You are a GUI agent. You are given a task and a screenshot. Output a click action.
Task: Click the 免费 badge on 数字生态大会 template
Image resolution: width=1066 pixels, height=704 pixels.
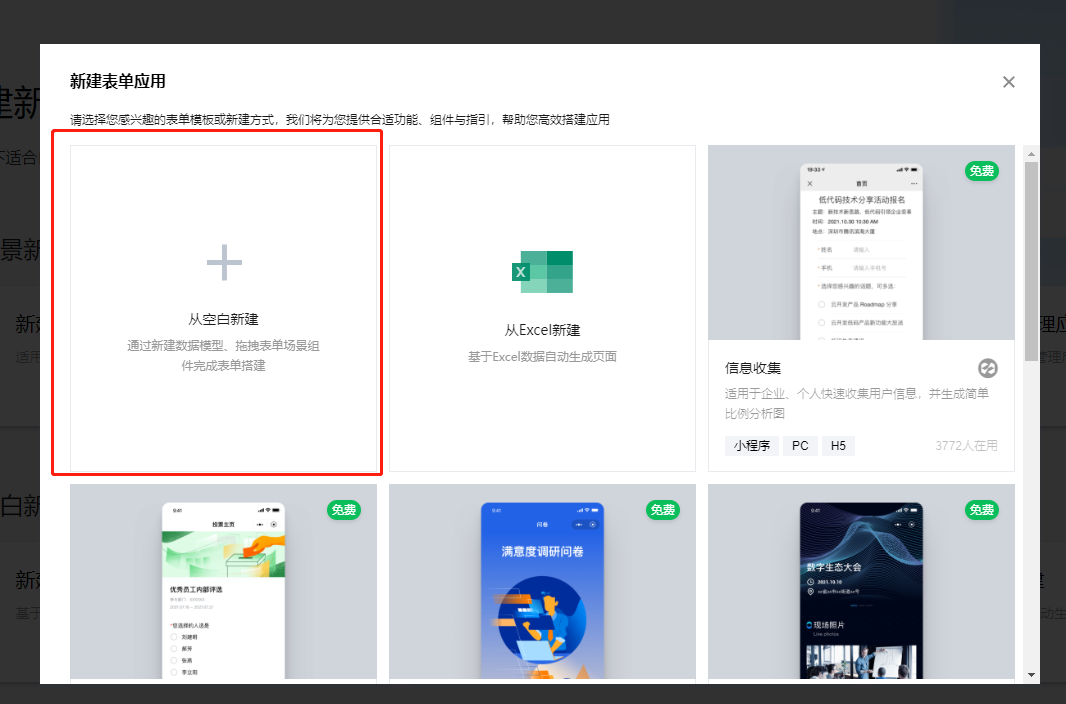pyautogui.click(x=982, y=510)
